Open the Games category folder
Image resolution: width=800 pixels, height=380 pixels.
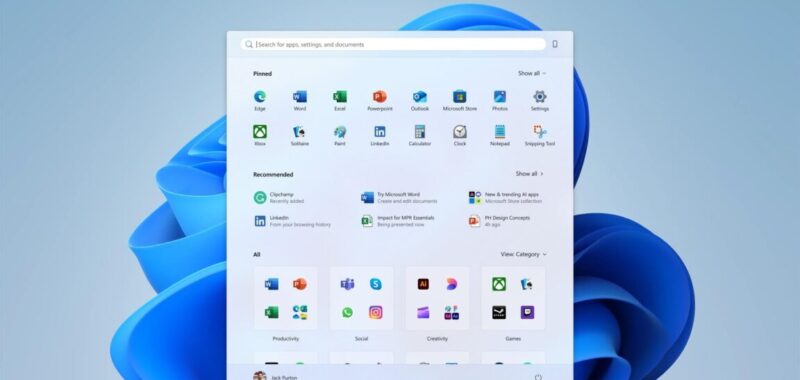coord(513,298)
